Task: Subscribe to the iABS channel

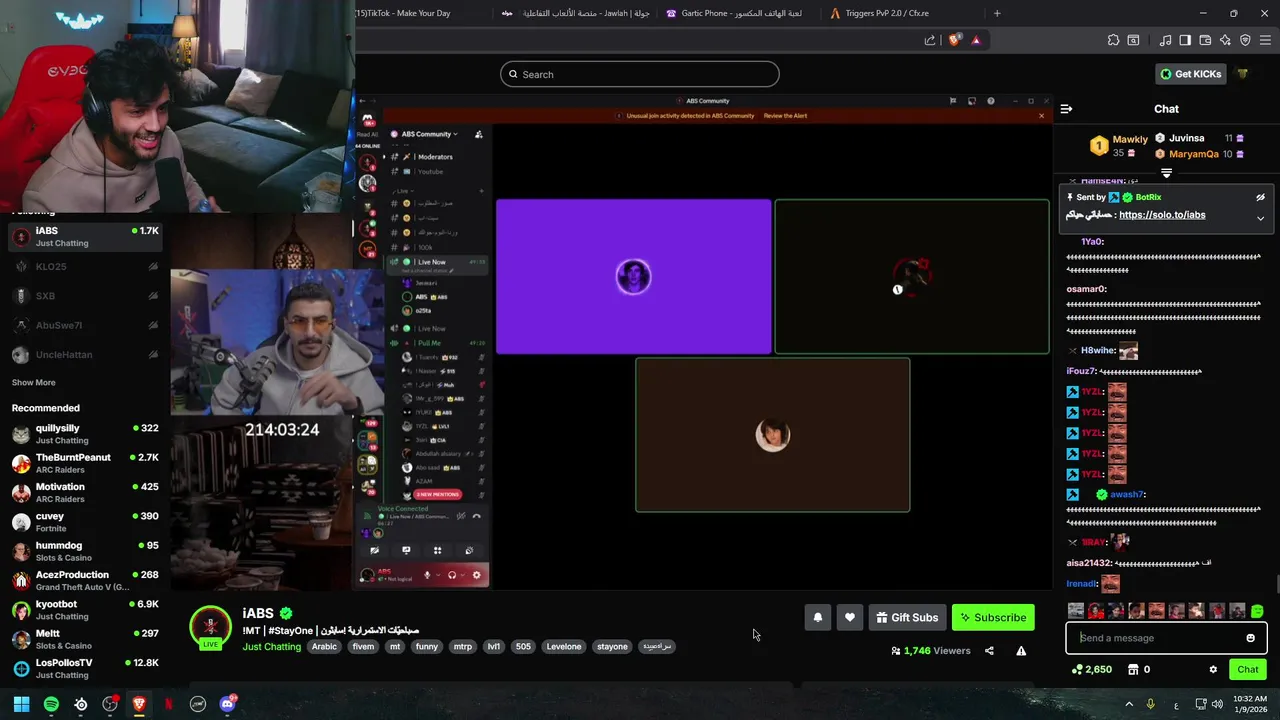Action: click(x=993, y=618)
